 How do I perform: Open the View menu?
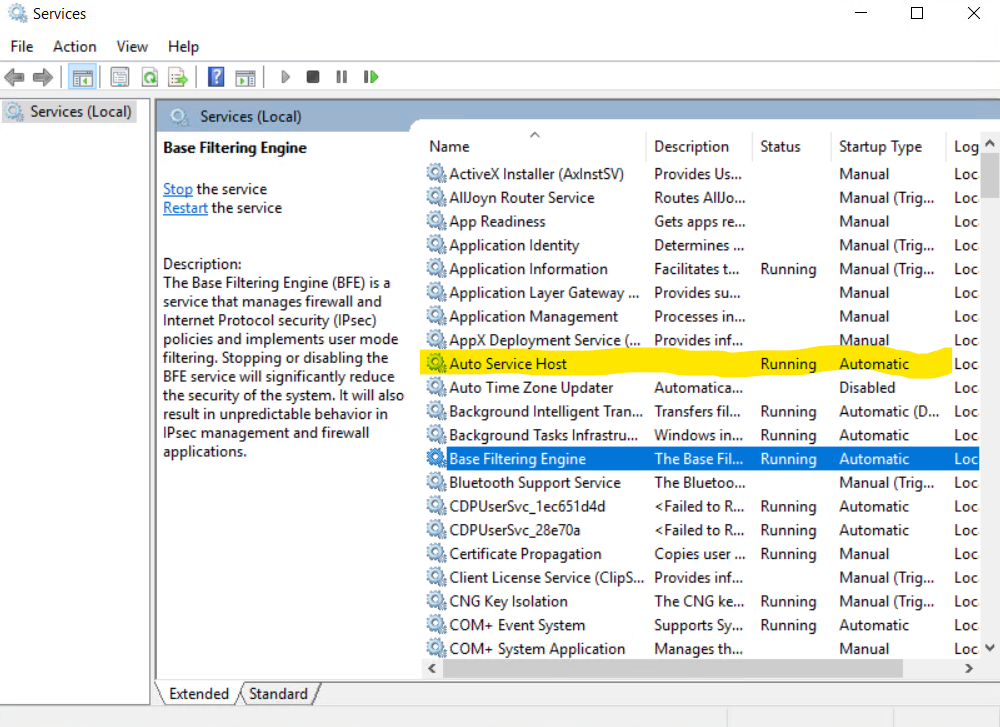(x=132, y=46)
